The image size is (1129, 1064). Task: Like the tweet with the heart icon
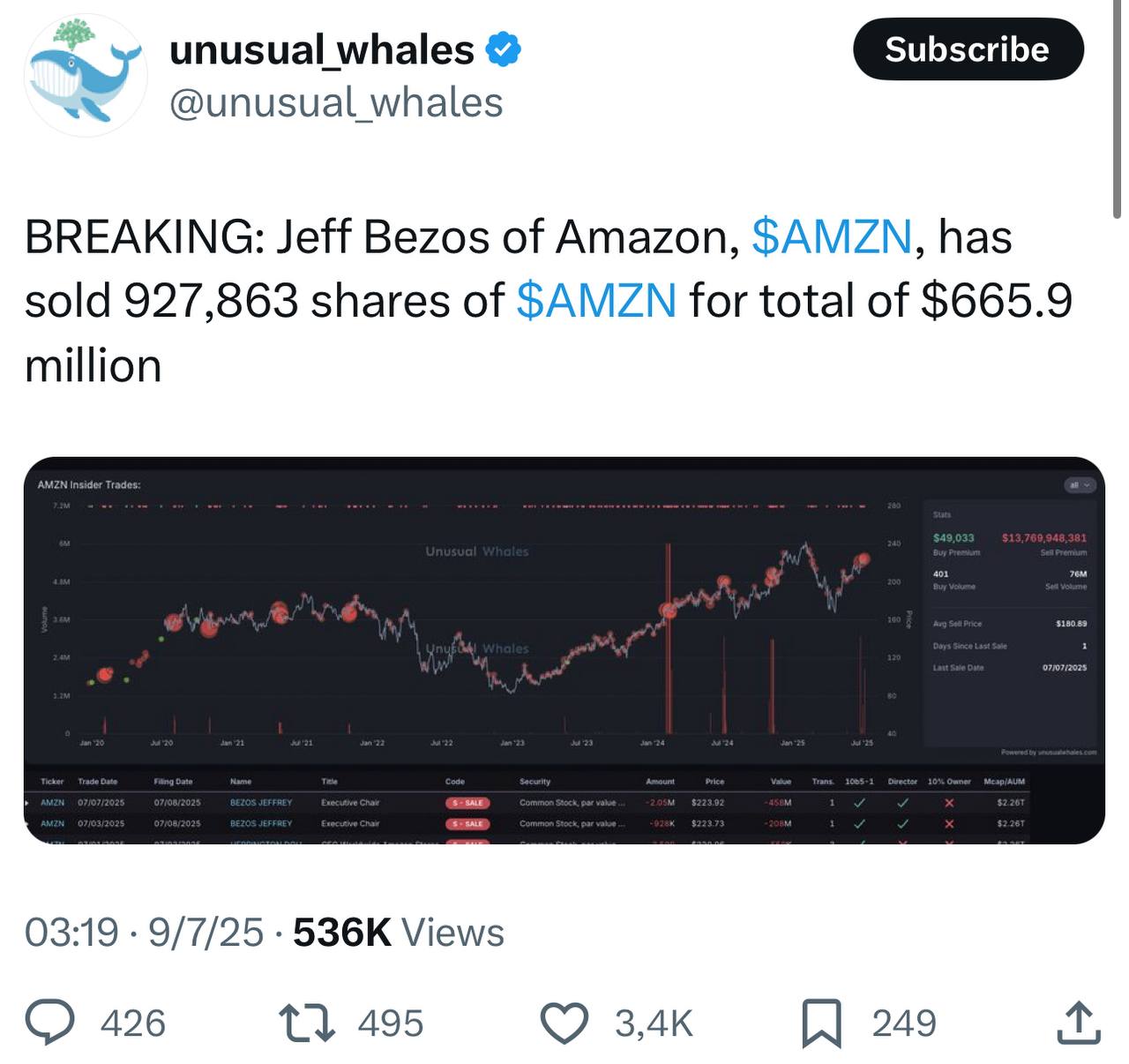tap(564, 1023)
